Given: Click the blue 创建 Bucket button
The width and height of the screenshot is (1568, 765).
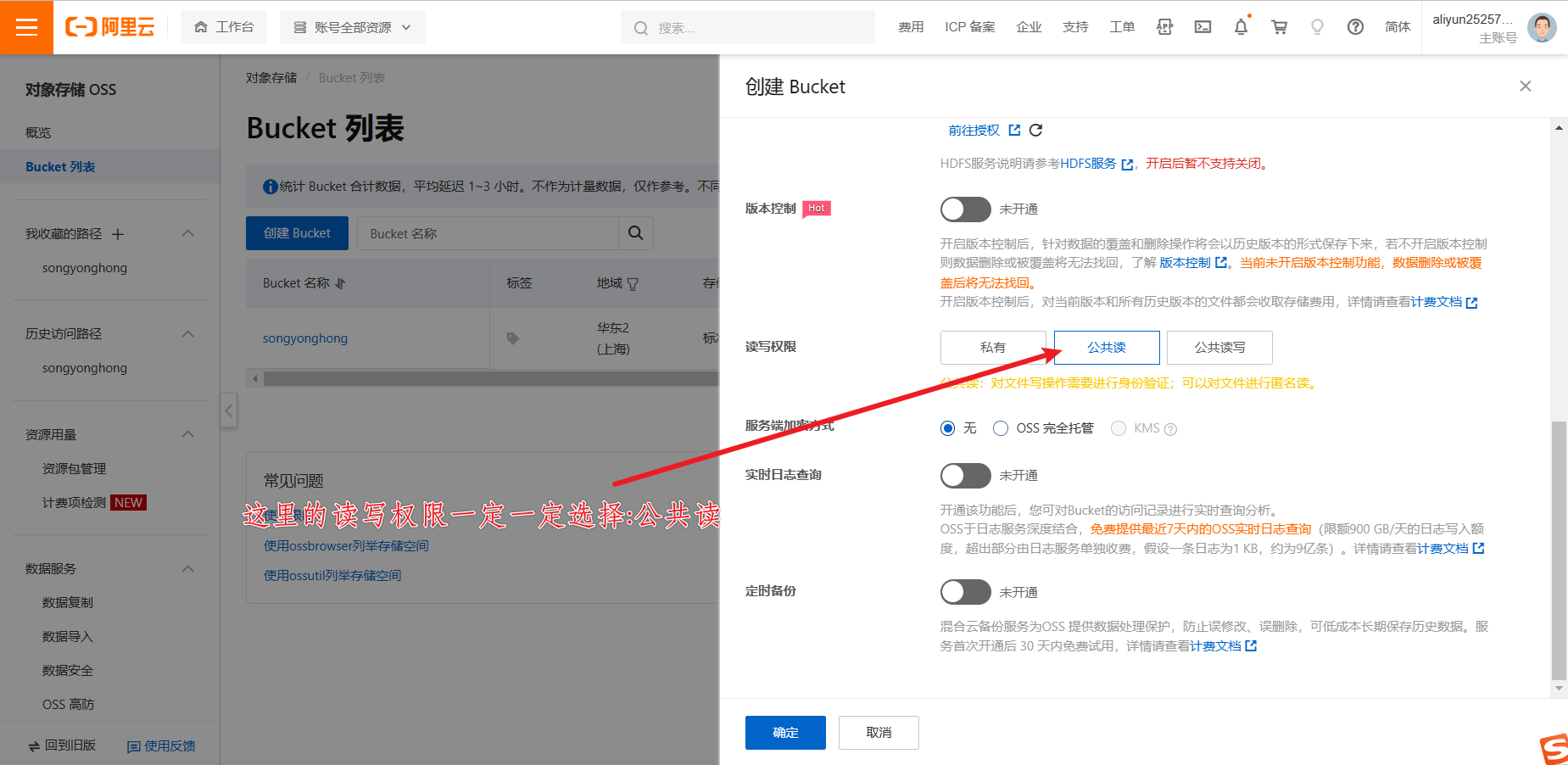Looking at the screenshot, I should (297, 233).
